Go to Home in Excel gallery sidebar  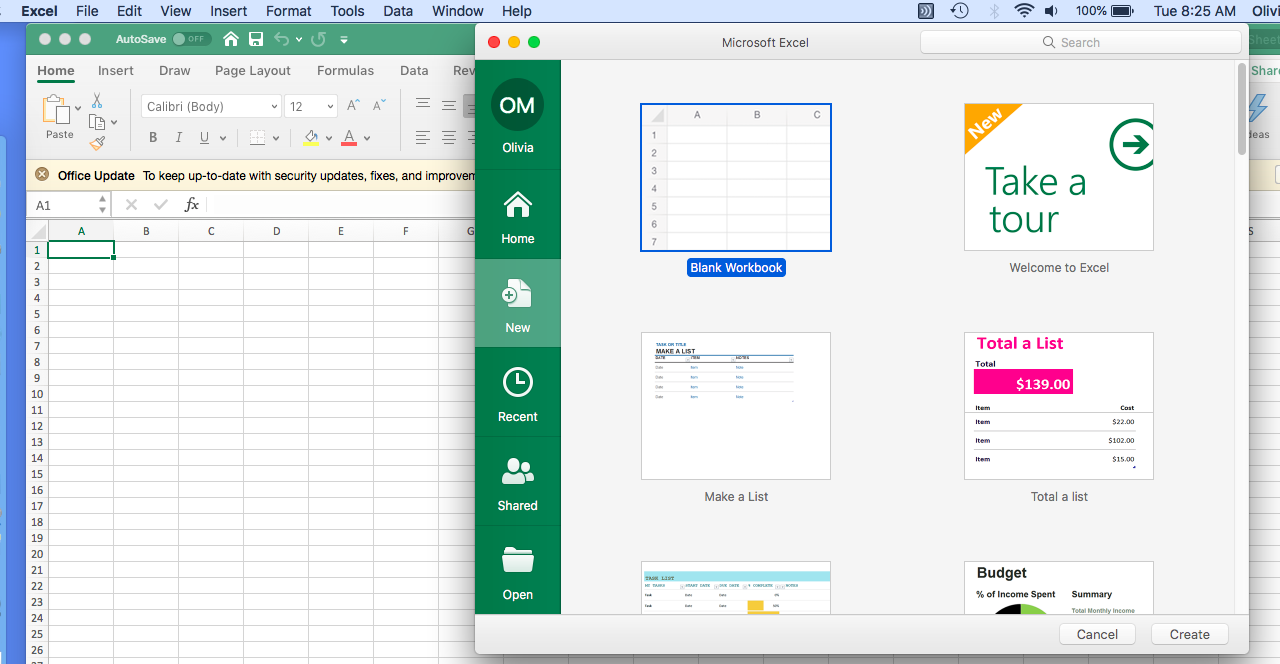pyautogui.click(x=518, y=217)
